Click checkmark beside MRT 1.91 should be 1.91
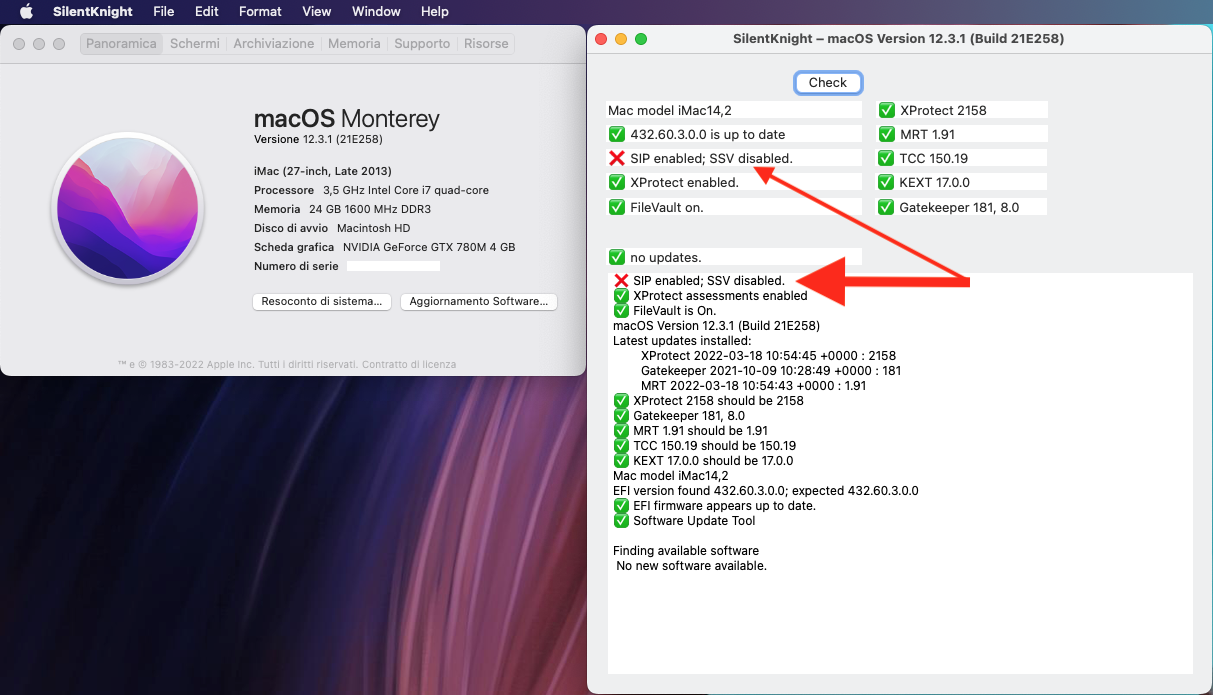The height and width of the screenshot is (695, 1213). coord(621,431)
